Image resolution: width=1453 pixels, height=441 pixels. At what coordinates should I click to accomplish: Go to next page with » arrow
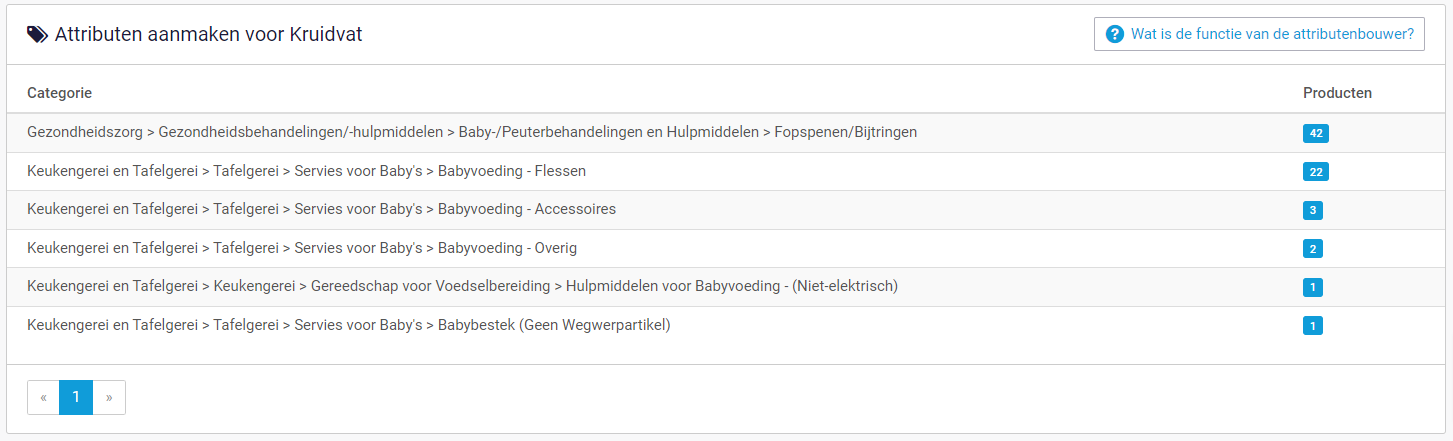click(x=109, y=397)
